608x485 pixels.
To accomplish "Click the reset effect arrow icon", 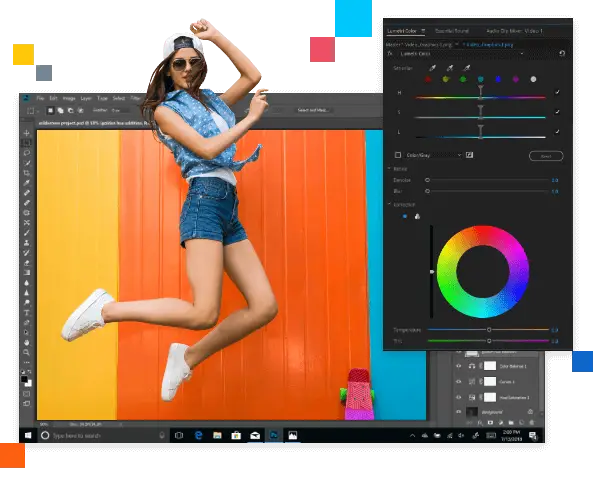I will (x=561, y=53).
